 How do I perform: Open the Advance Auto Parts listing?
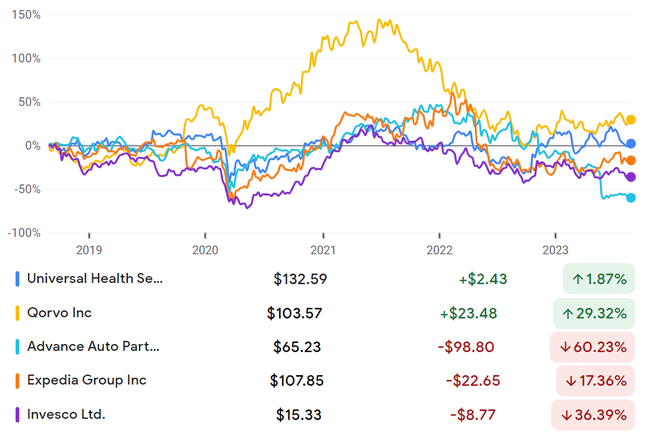click(x=96, y=347)
